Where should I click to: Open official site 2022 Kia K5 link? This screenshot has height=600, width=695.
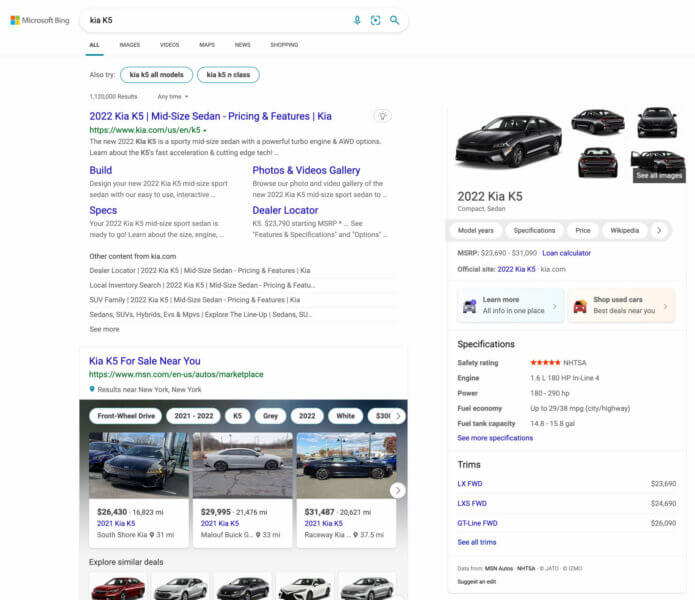[516, 269]
